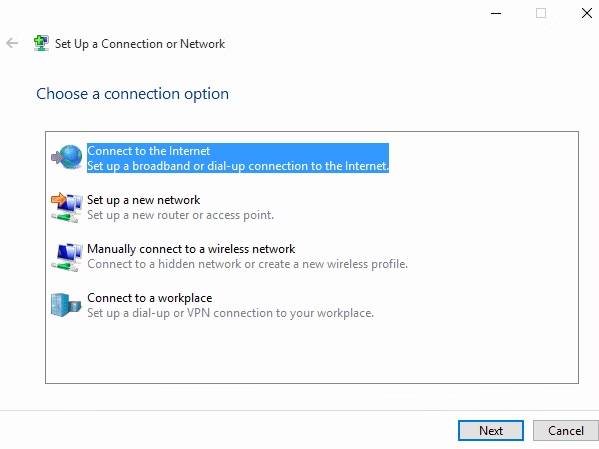Click the 'Set up a new router' description

(181, 215)
